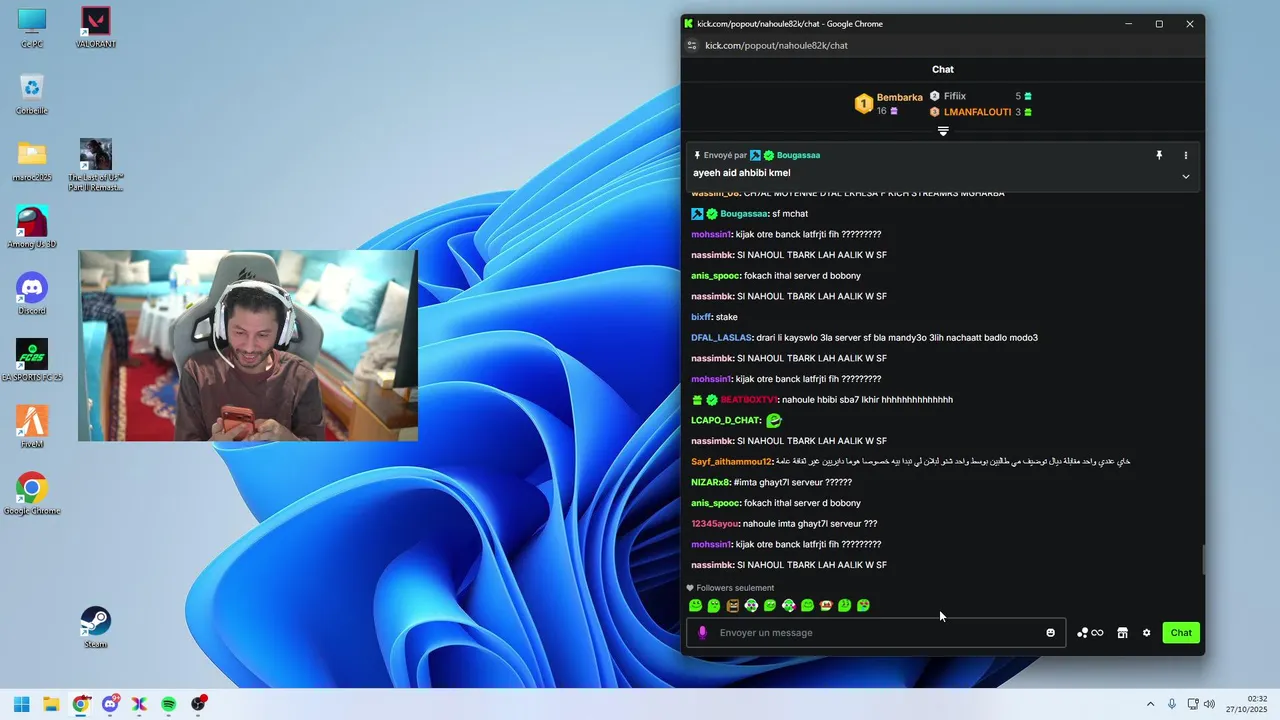Screen dimensions: 1280x720
Task: Click the pin icon on pinned message
Action: pyautogui.click(x=1159, y=155)
